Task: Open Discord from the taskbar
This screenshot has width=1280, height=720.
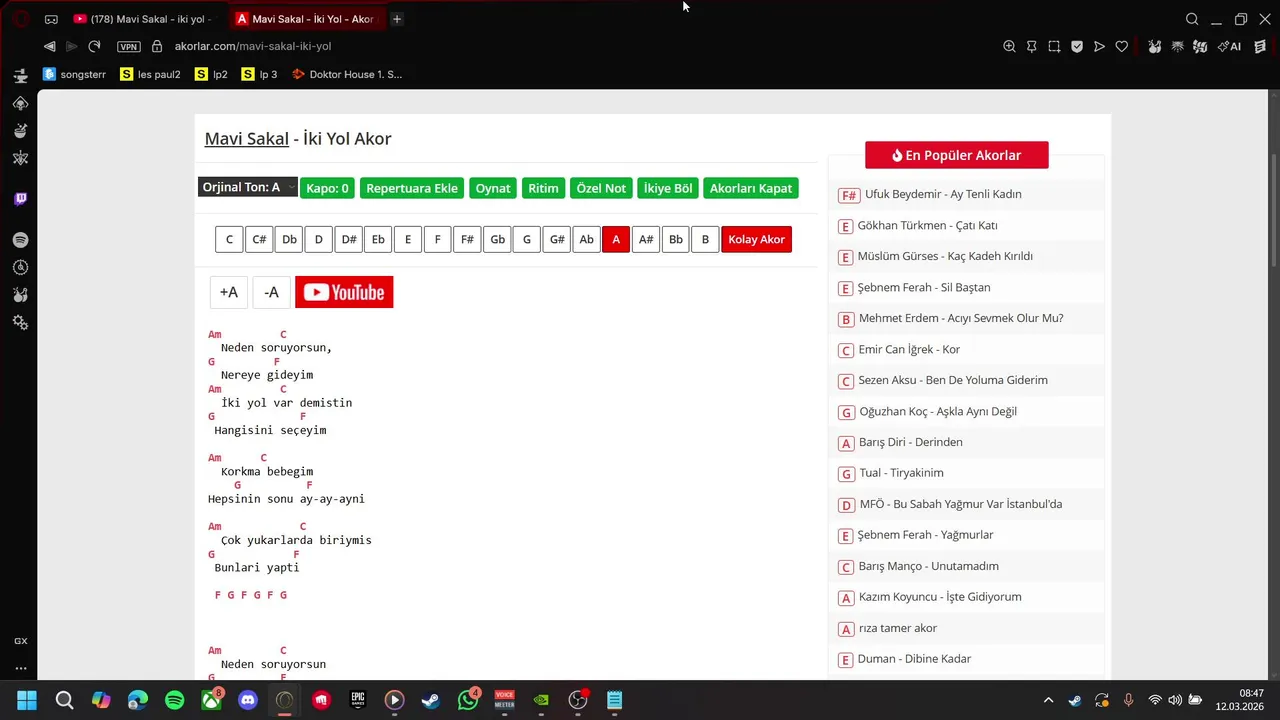Action: tap(248, 700)
